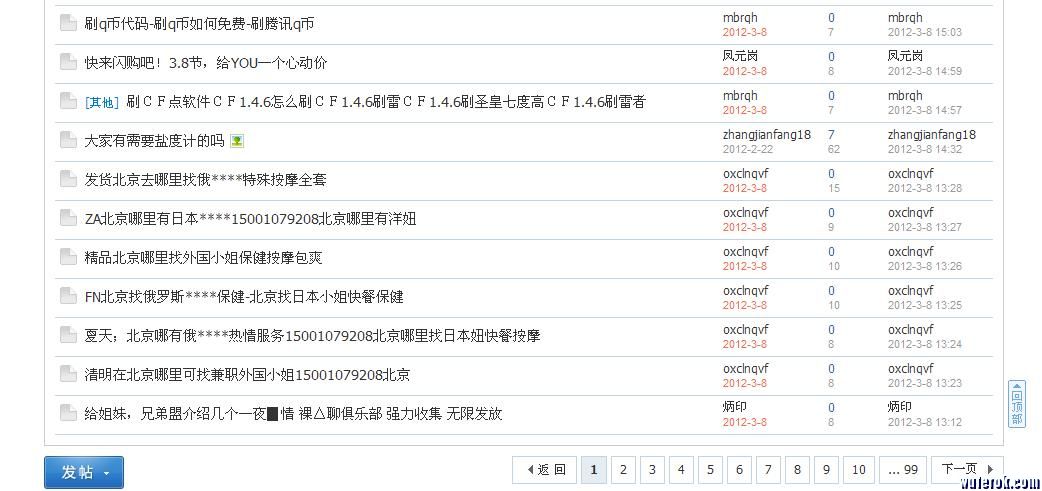Click view count 62 on 盐度计 thread
1042x491 pixels.
tap(833, 149)
